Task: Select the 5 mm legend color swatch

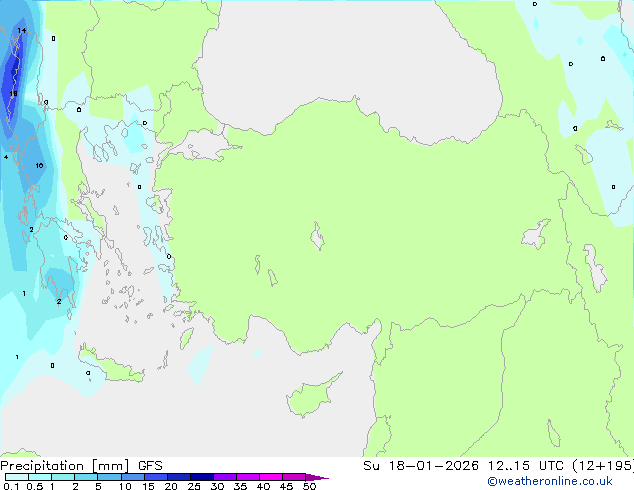Action: point(109,477)
